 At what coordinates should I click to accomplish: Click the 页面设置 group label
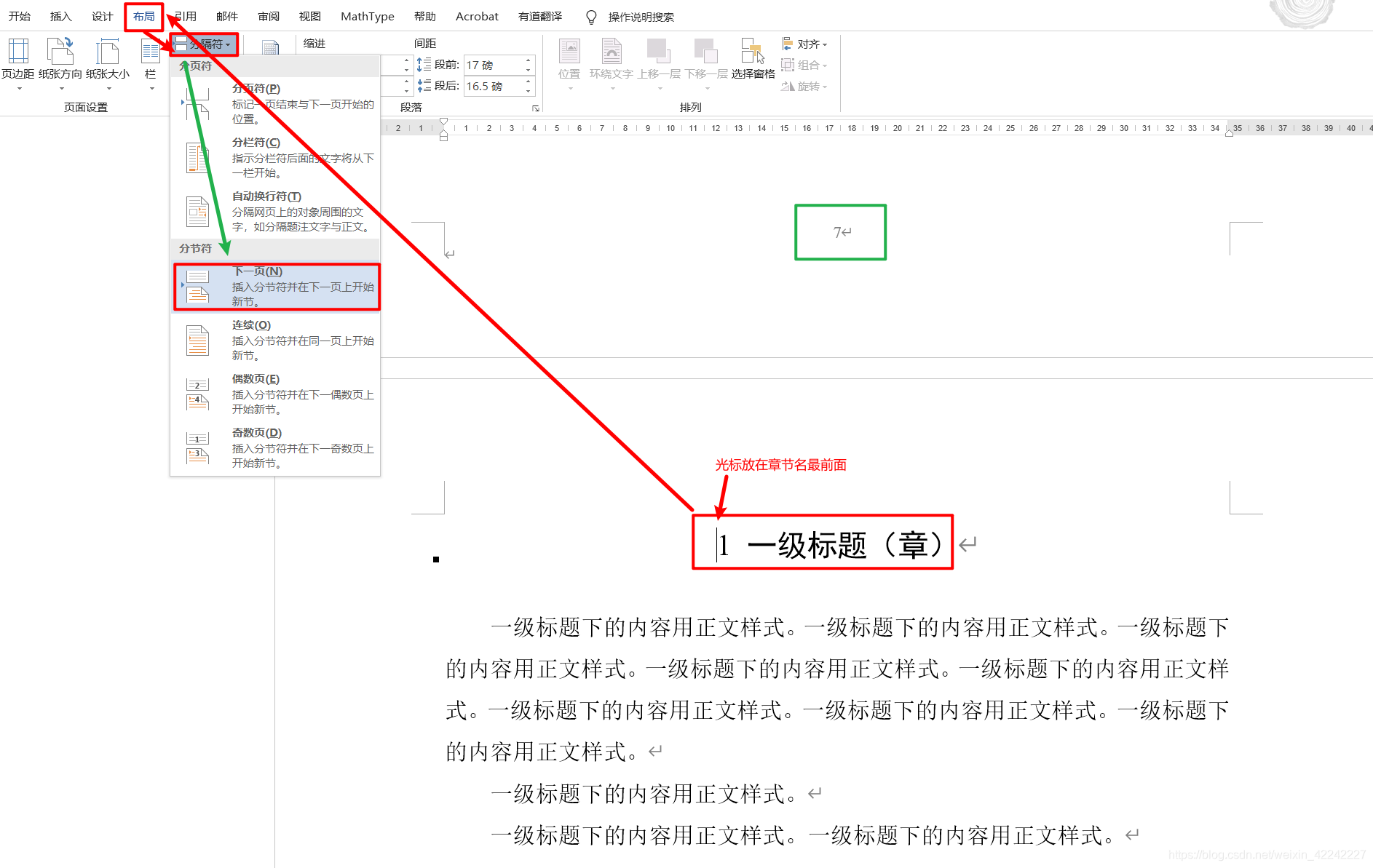(86, 107)
